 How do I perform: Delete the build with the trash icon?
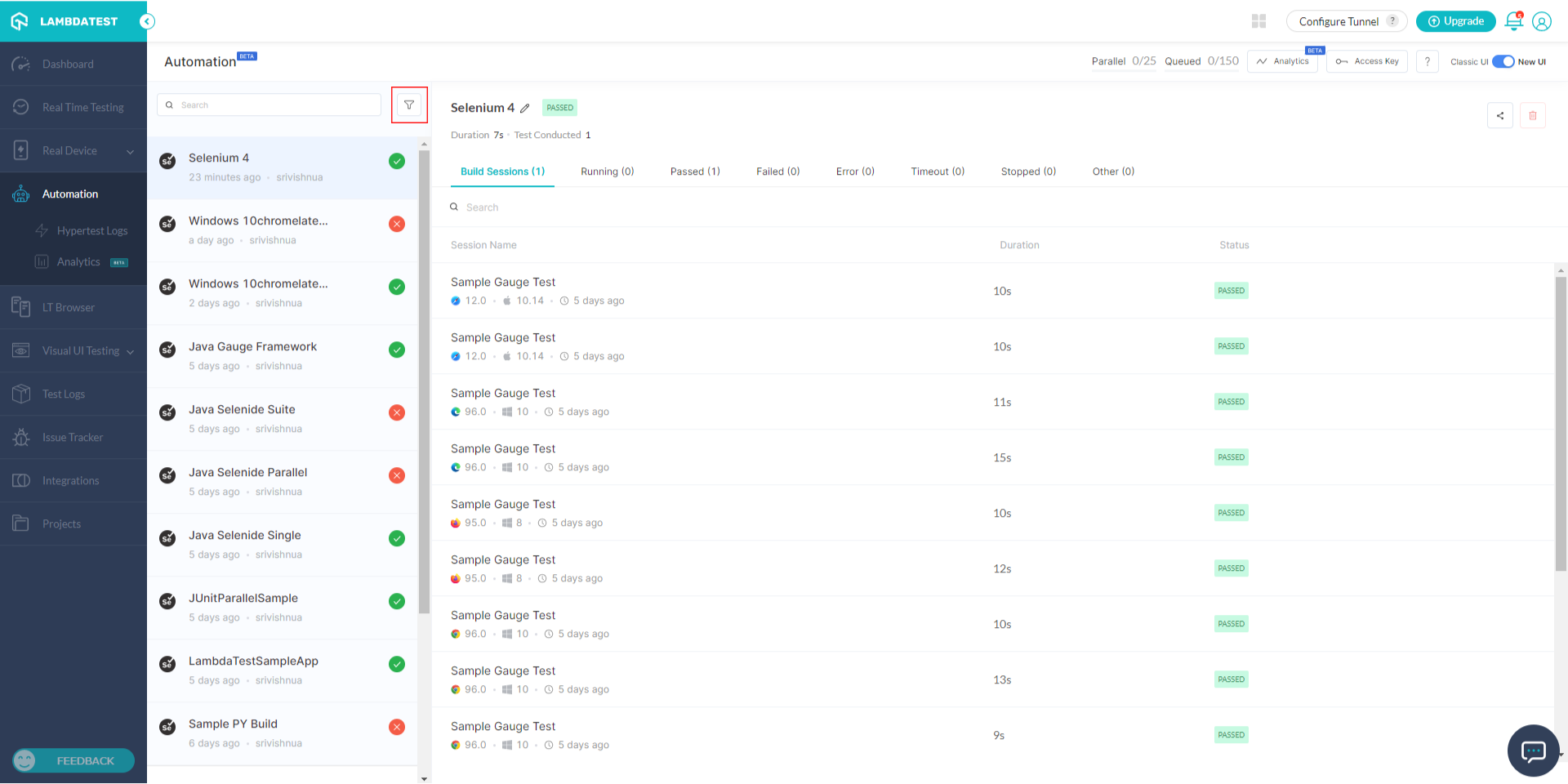coord(1532,115)
